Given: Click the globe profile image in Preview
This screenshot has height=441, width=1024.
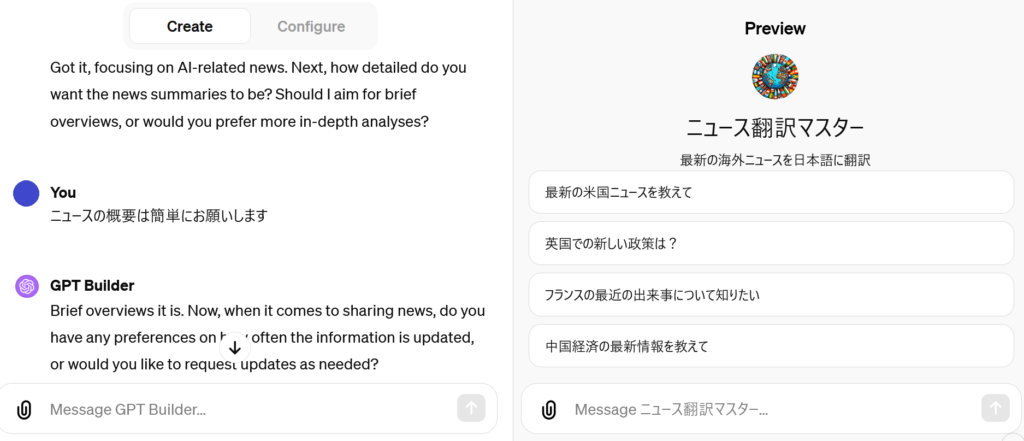Looking at the screenshot, I should (775, 76).
